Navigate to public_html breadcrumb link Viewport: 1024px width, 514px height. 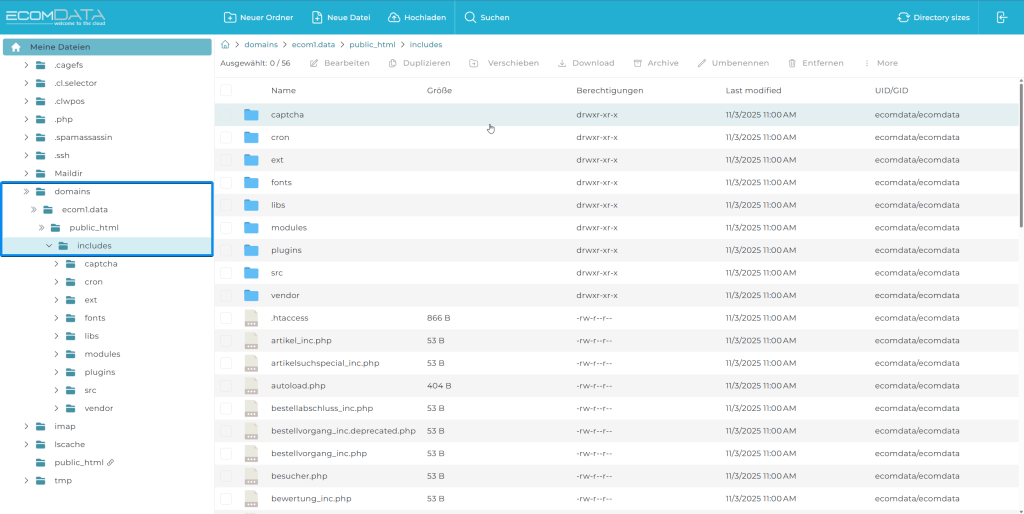click(372, 44)
